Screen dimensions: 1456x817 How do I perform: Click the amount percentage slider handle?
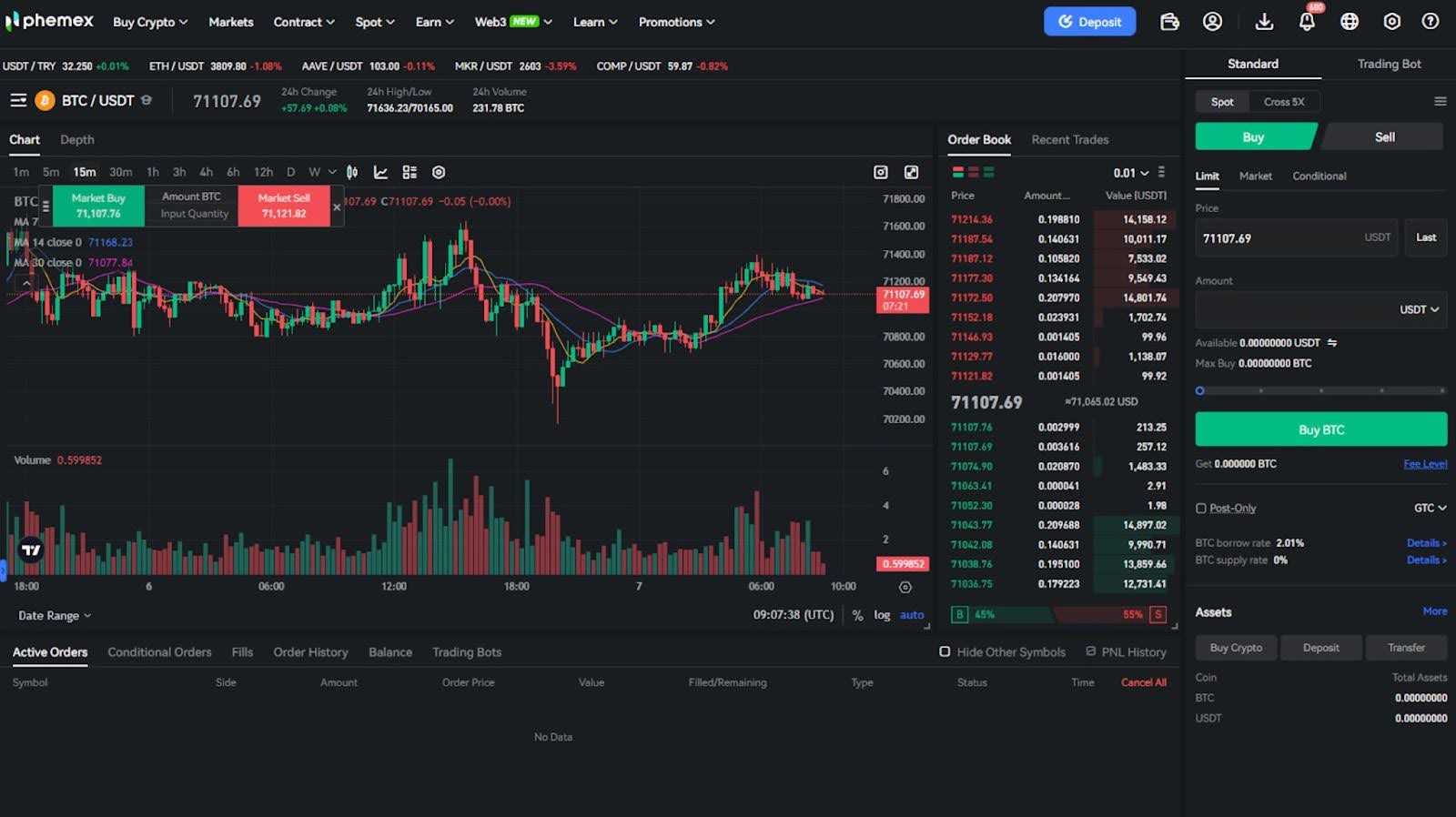(x=1199, y=390)
